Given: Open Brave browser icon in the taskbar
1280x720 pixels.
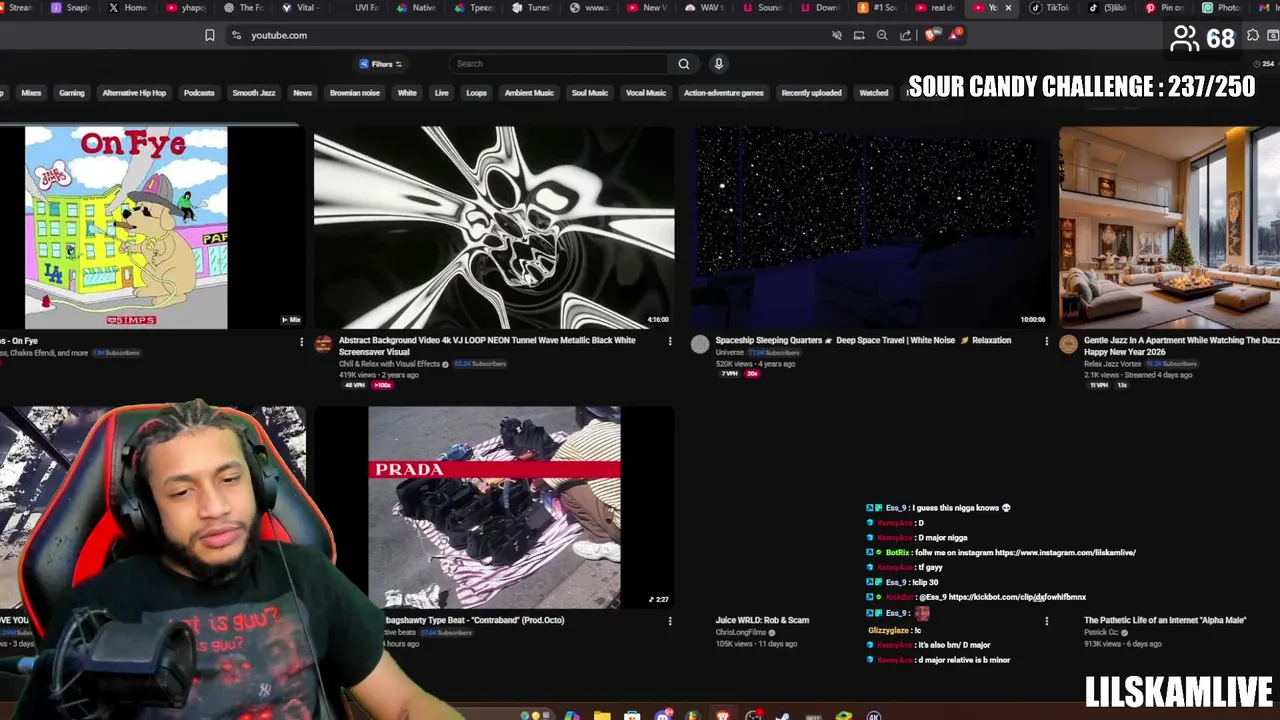Looking at the screenshot, I should 723,716.
